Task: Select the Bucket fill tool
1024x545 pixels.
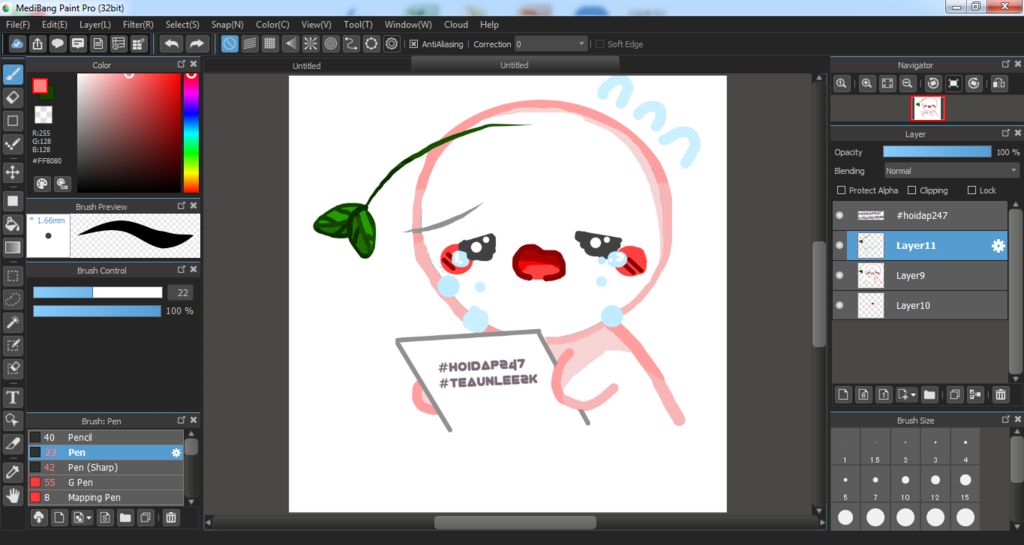Action: 12,225
